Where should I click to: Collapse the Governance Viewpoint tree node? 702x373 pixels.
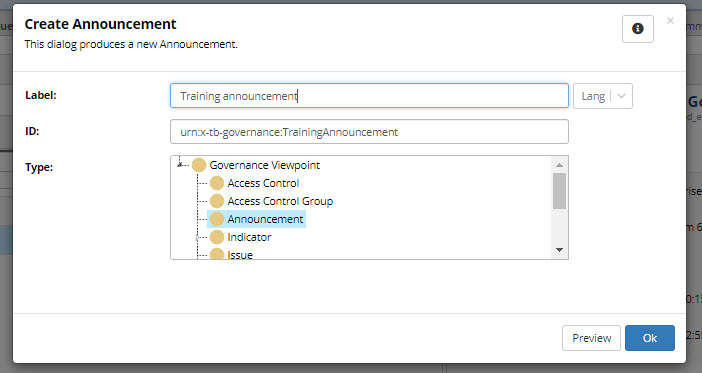tap(180, 165)
